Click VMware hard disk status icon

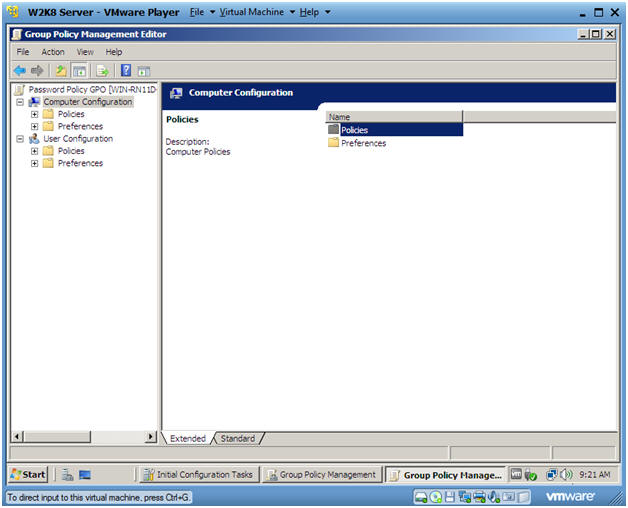coord(421,497)
